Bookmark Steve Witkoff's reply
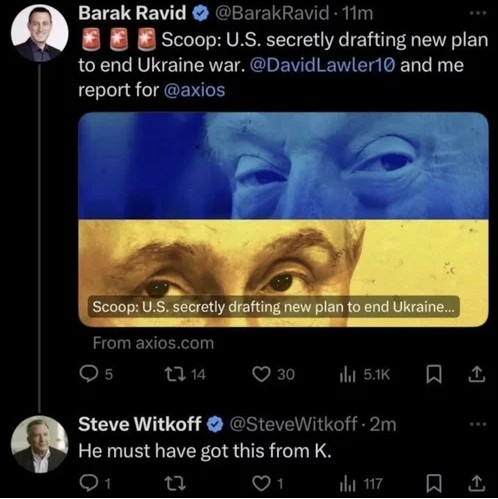 coord(434,484)
